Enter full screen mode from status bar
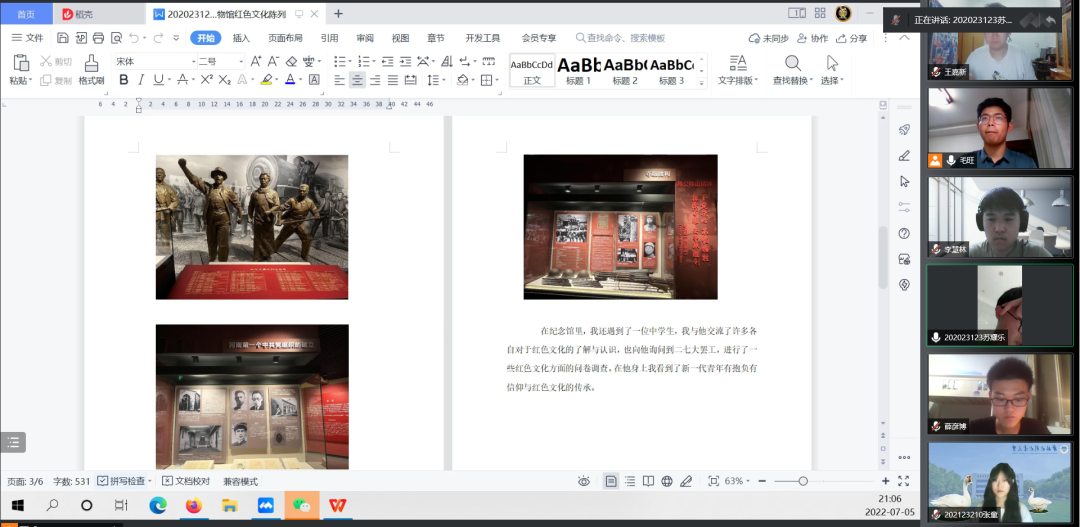This screenshot has width=1080, height=527. [904, 481]
